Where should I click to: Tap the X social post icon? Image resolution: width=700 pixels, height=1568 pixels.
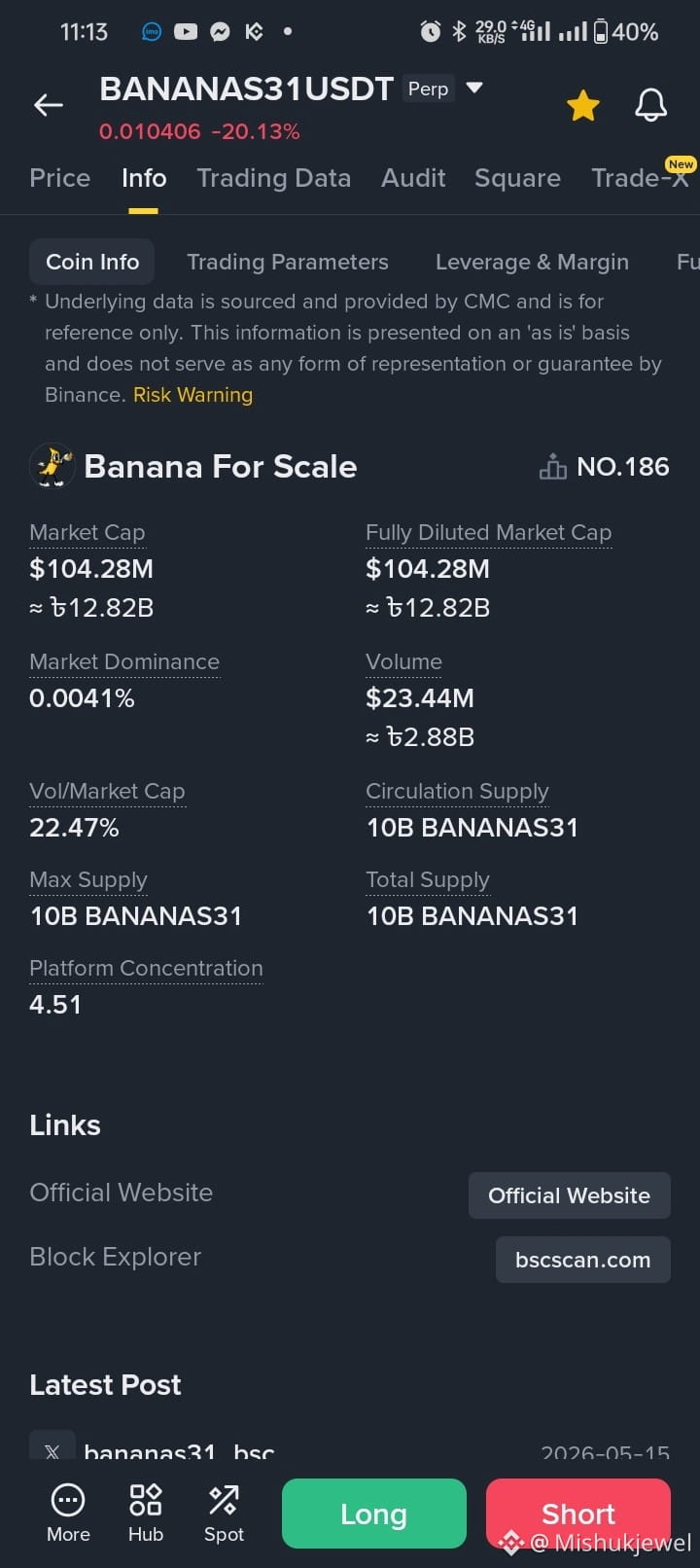tap(52, 1447)
